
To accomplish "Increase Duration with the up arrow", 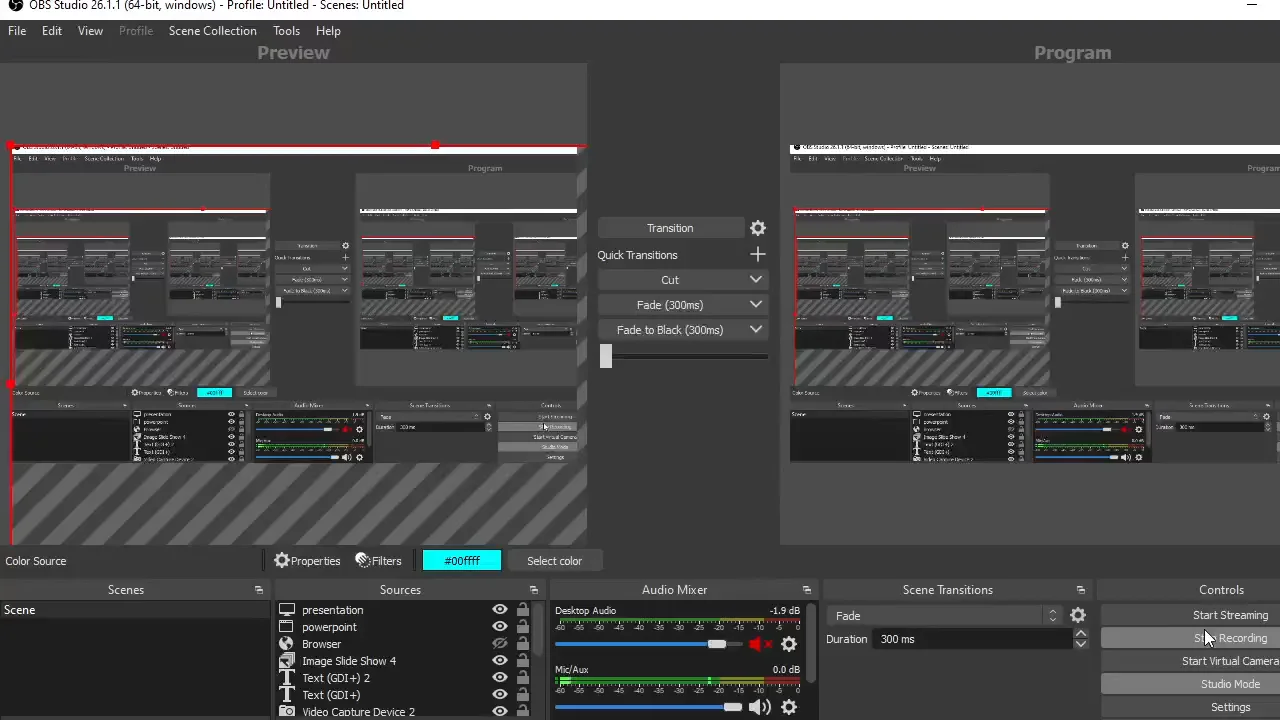I will pos(1081,634).
